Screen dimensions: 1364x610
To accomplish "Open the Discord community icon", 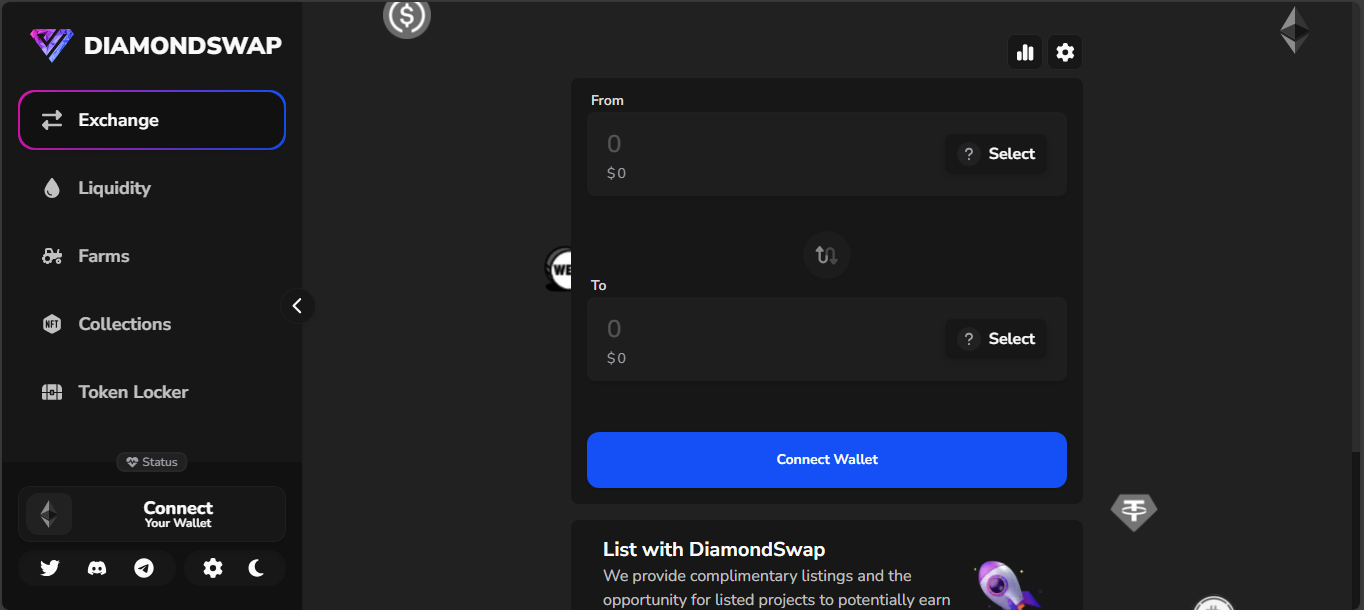I will coord(97,568).
